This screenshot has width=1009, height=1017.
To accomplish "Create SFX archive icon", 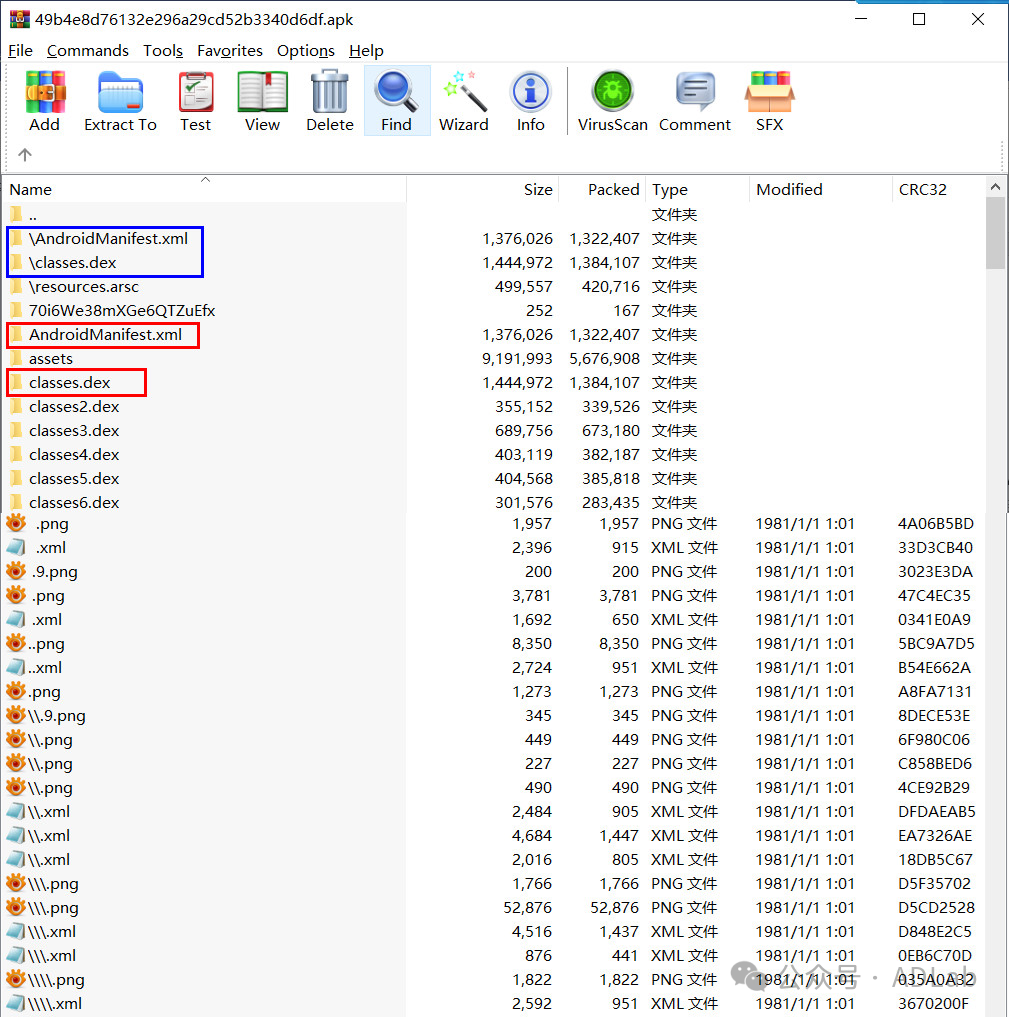I will pos(769,100).
